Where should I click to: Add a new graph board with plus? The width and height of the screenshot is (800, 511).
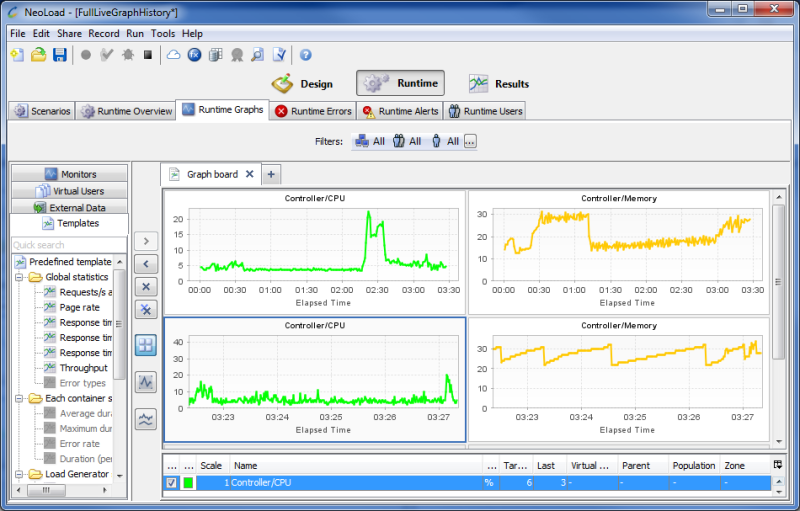click(x=271, y=174)
